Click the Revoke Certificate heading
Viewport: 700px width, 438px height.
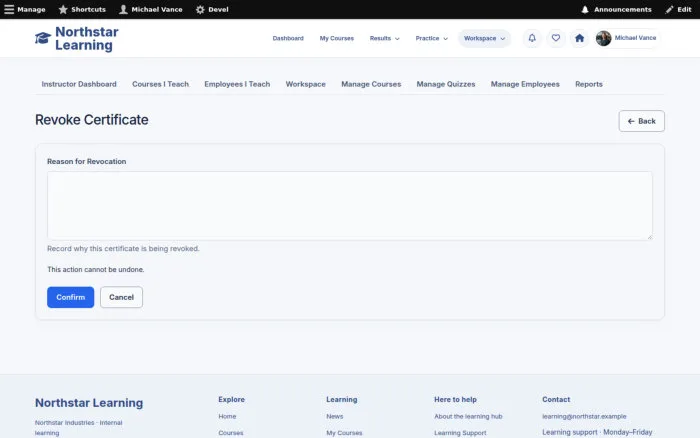(x=92, y=120)
